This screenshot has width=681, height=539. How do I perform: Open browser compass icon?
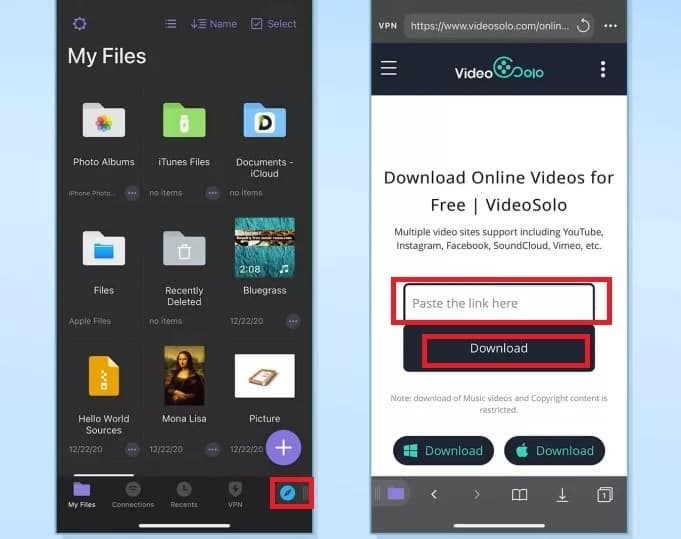288,493
